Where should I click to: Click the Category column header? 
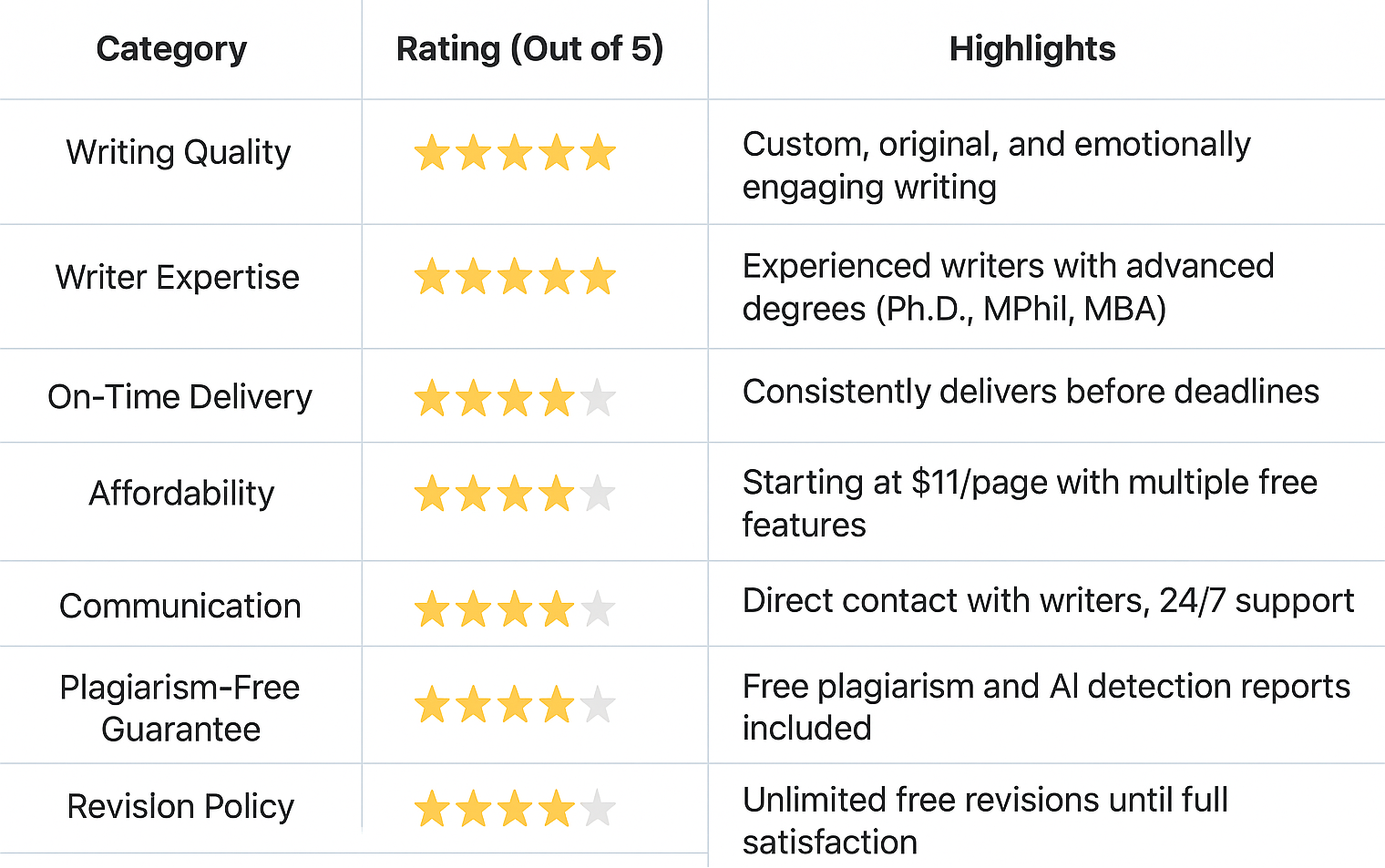(171, 49)
